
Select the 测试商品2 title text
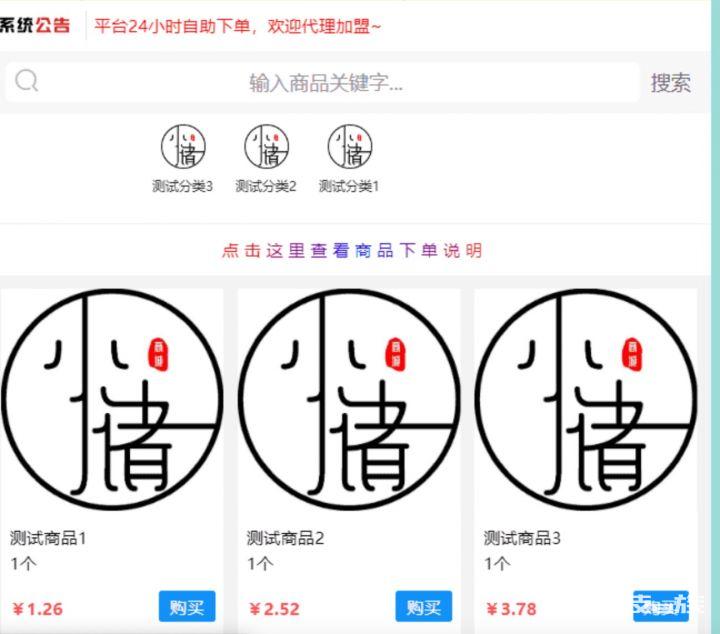[x=285, y=538]
